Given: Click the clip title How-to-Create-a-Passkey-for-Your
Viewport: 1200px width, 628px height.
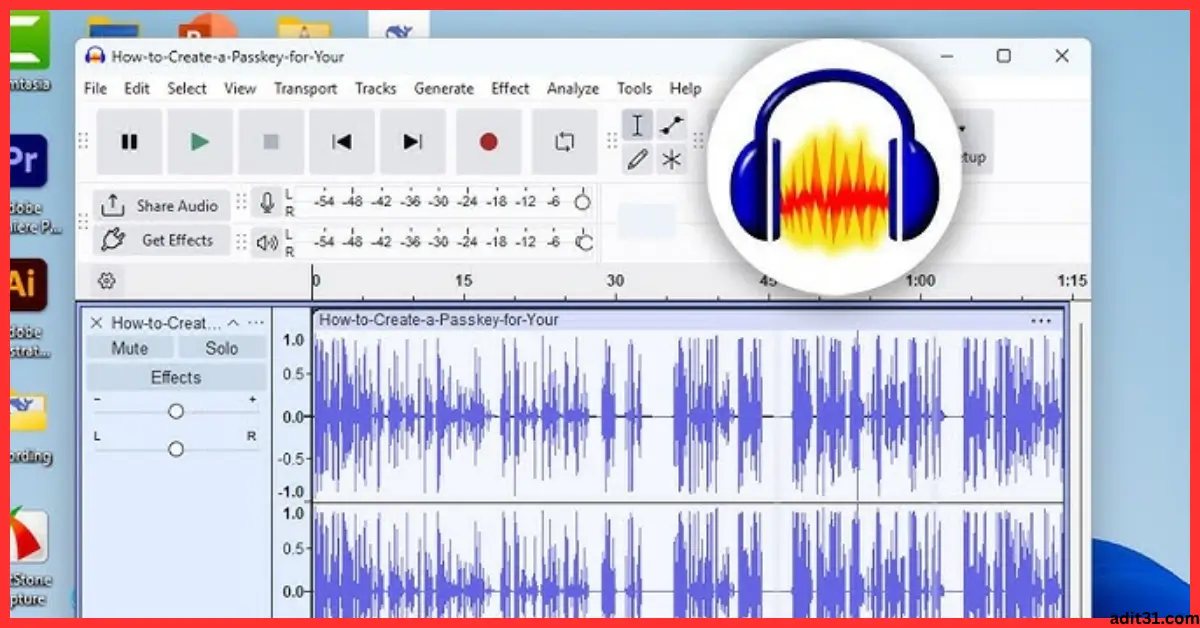Looking at the screenshot, I should [439, 320].
